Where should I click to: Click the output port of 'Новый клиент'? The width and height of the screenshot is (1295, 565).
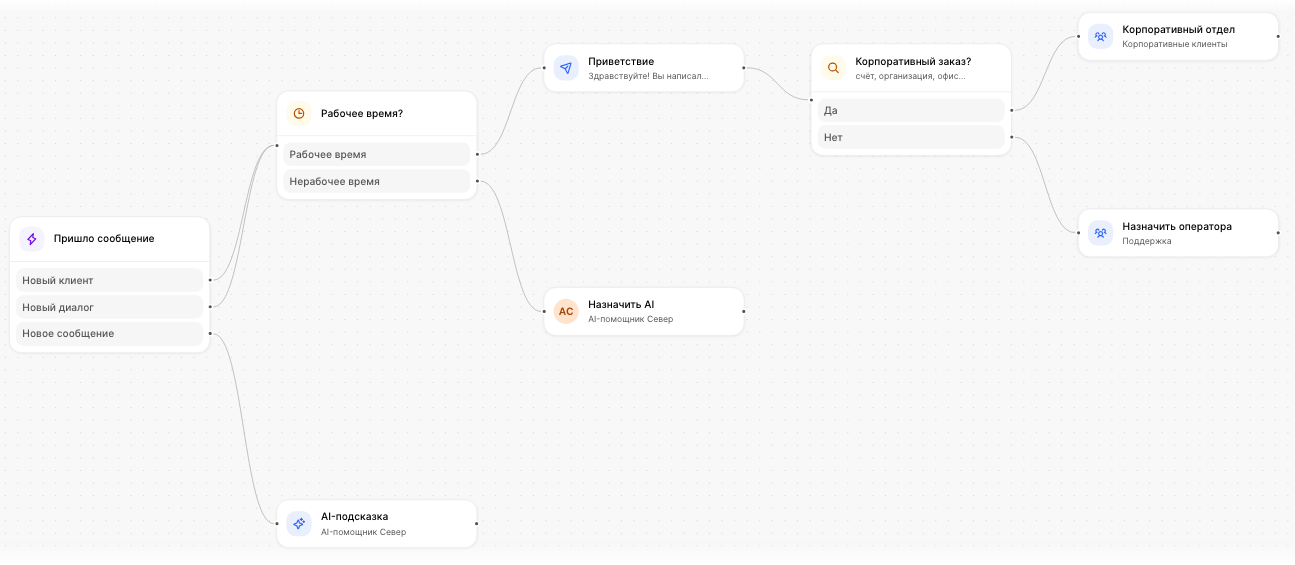pyautogui.click(x=210, y=280)
